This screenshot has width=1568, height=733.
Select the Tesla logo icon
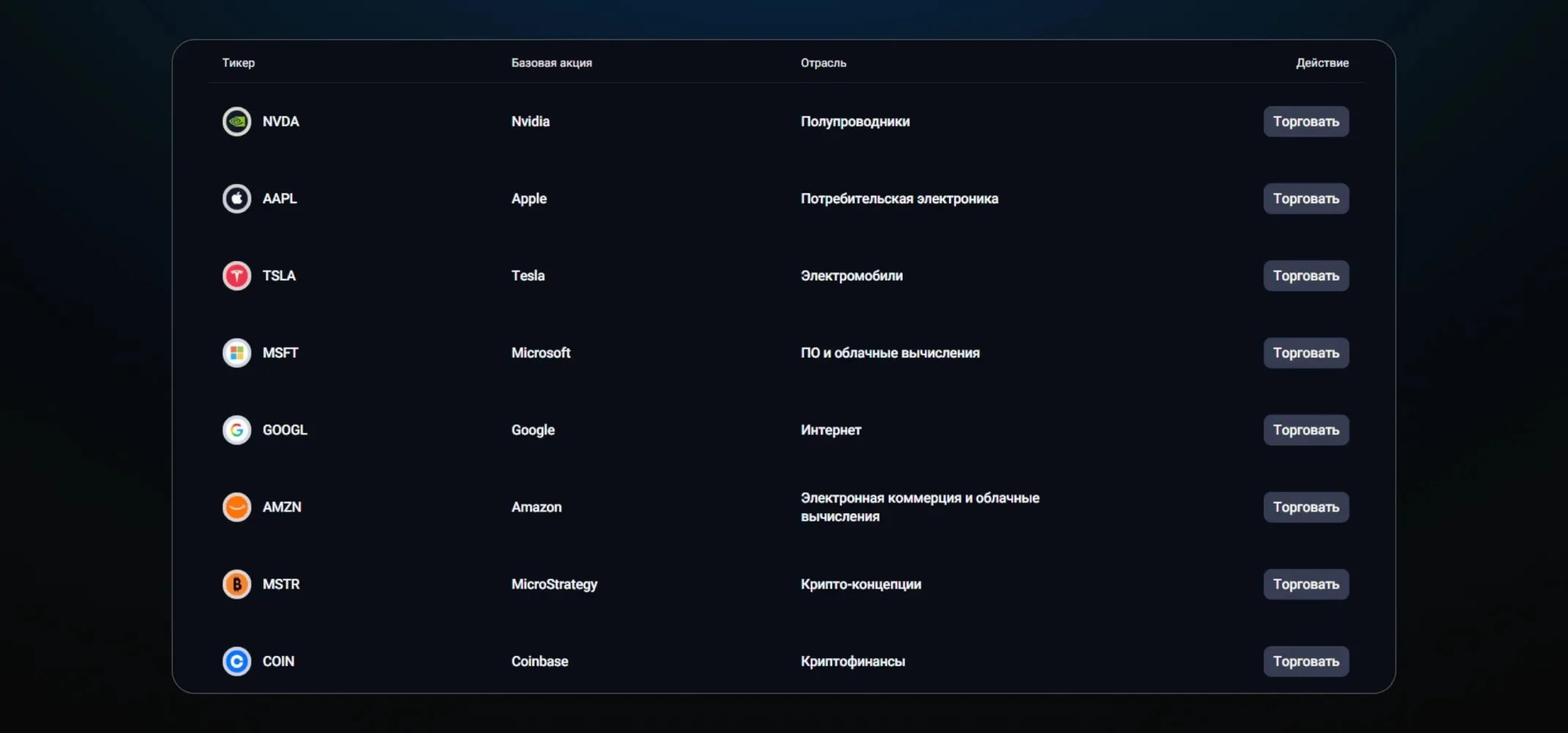237,276
